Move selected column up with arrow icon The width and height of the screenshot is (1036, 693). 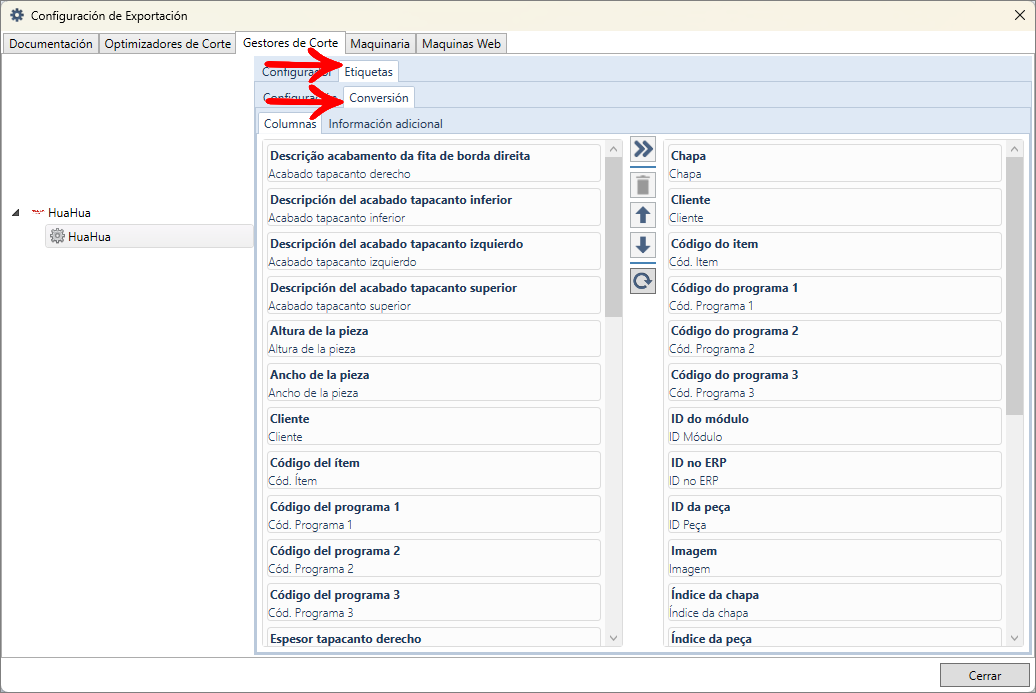tap(643, 215)
